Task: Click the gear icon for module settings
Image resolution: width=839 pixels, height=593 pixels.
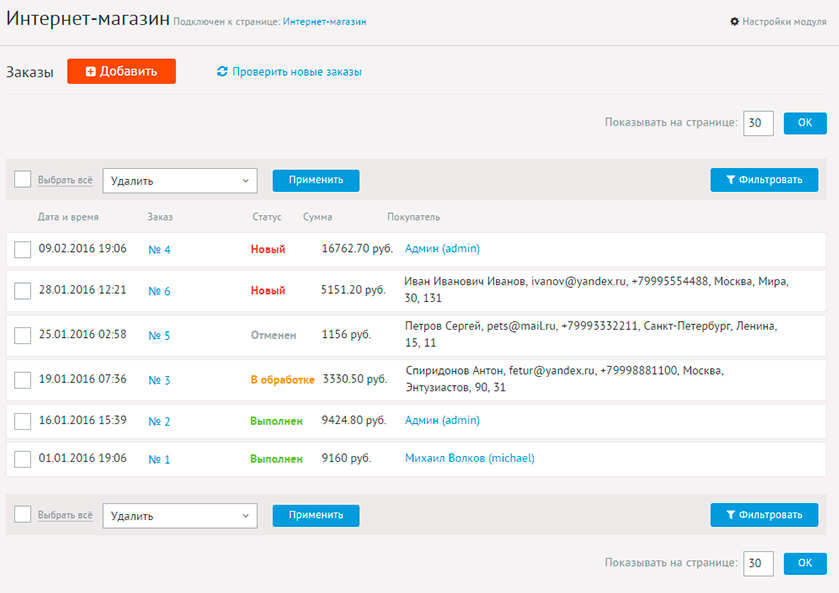Action: (735, 21)
